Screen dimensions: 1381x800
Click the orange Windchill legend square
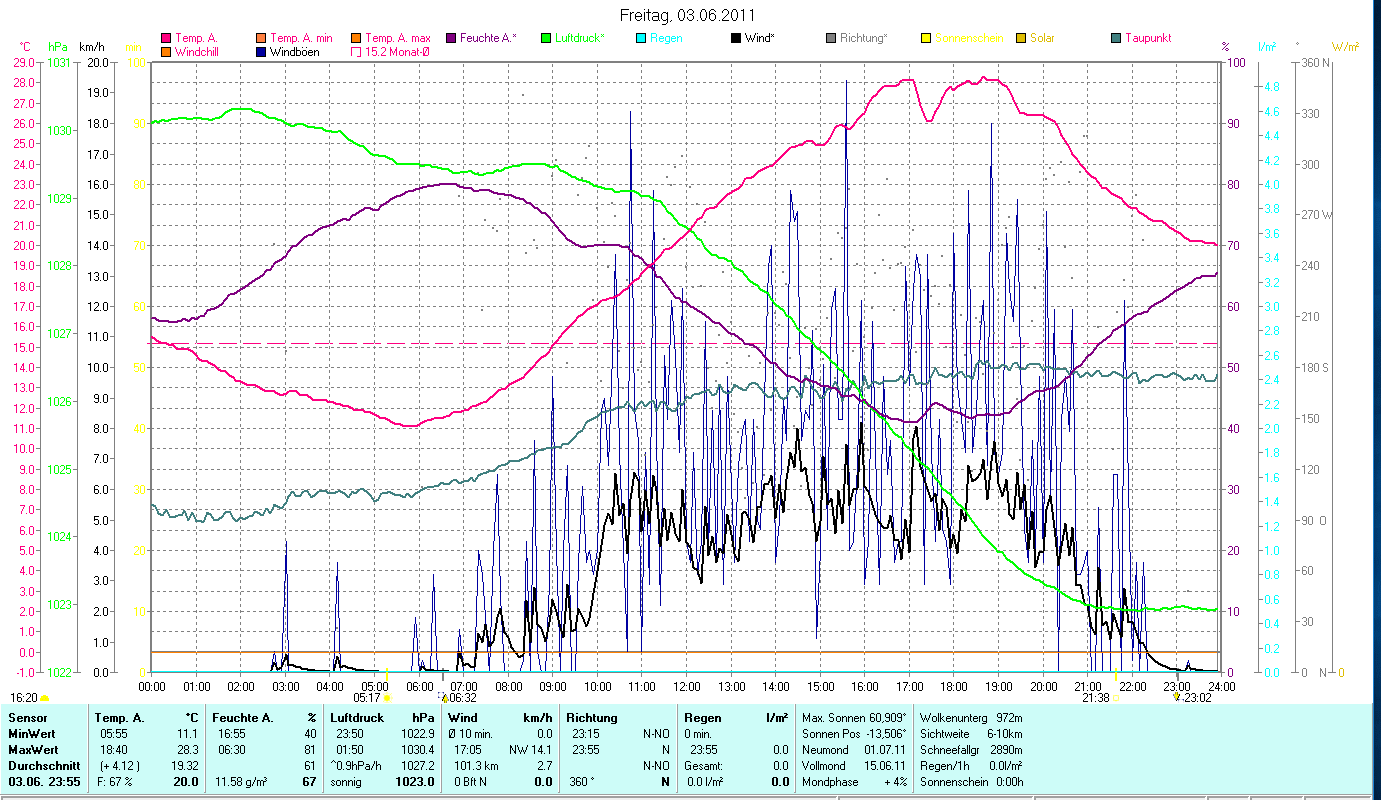pyautogui.click(x=166, y=51)
